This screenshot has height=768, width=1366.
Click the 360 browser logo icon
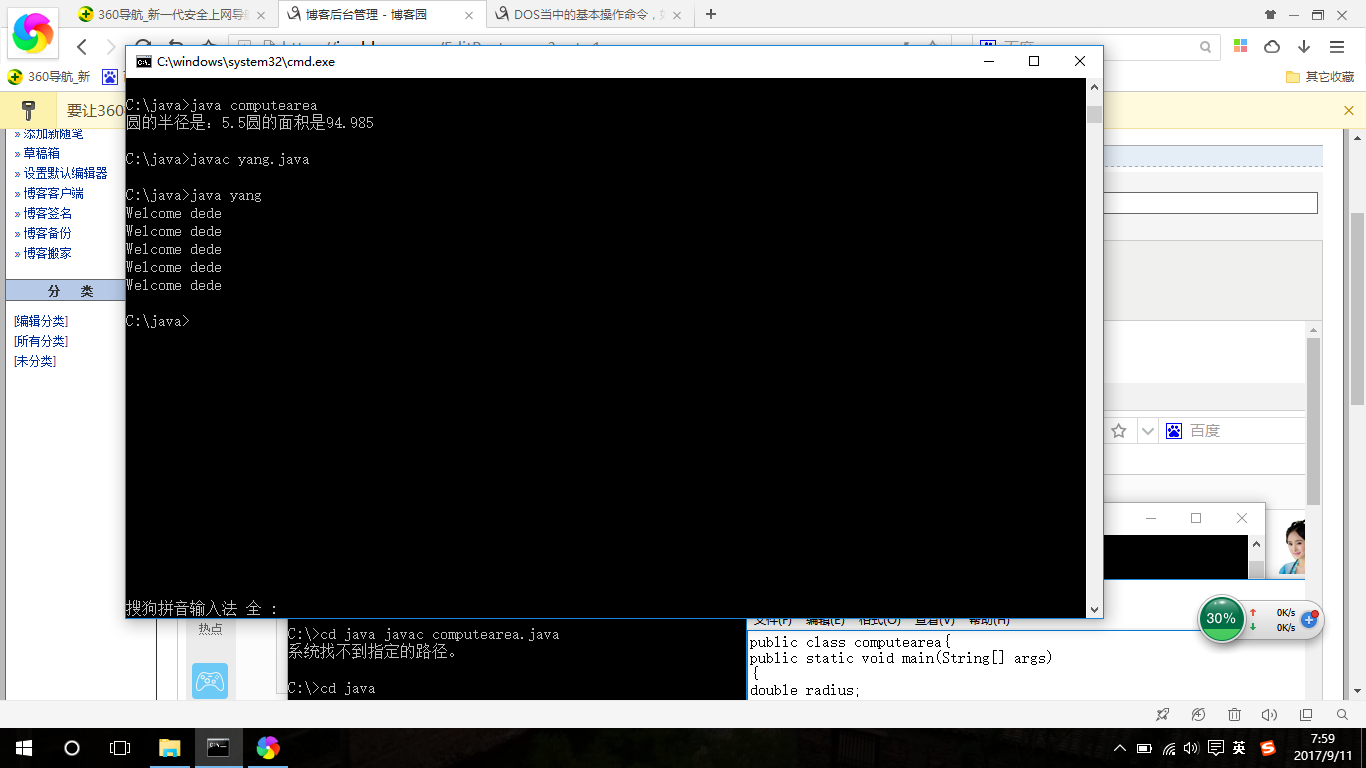click(33, 33)
